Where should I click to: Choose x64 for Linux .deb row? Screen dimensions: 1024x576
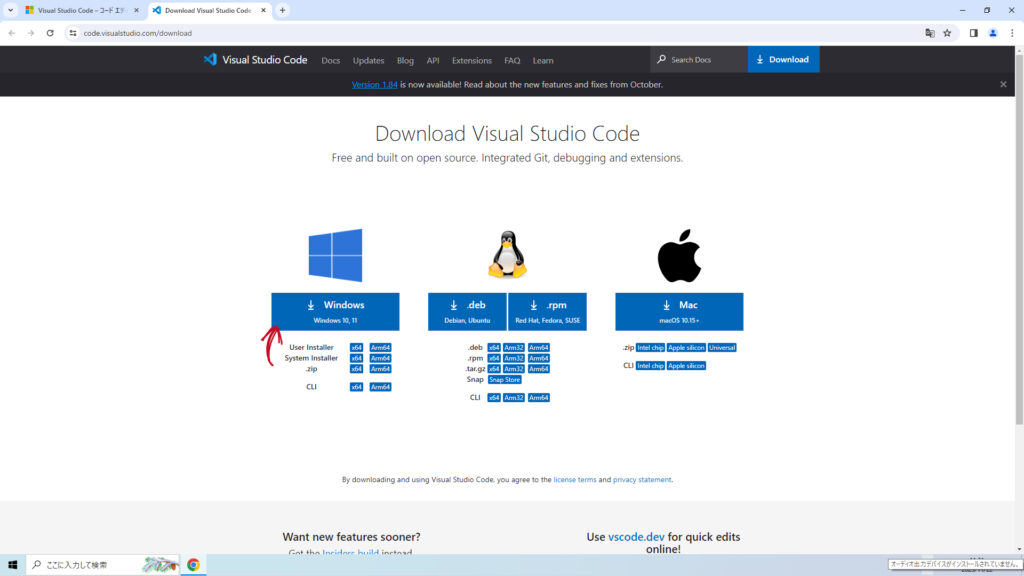(x=494, y=347)
